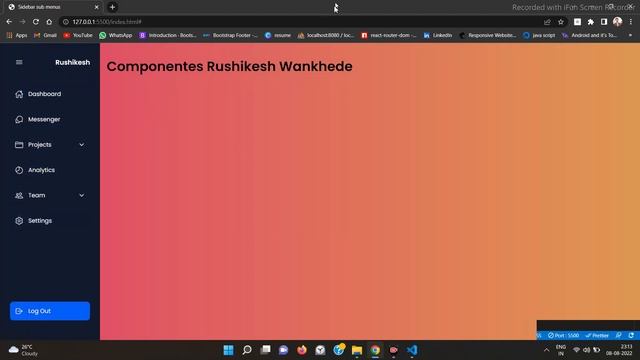Screen dimensions: 640x360
Task: Open the weather widget on taskbar
Action: 23,350
